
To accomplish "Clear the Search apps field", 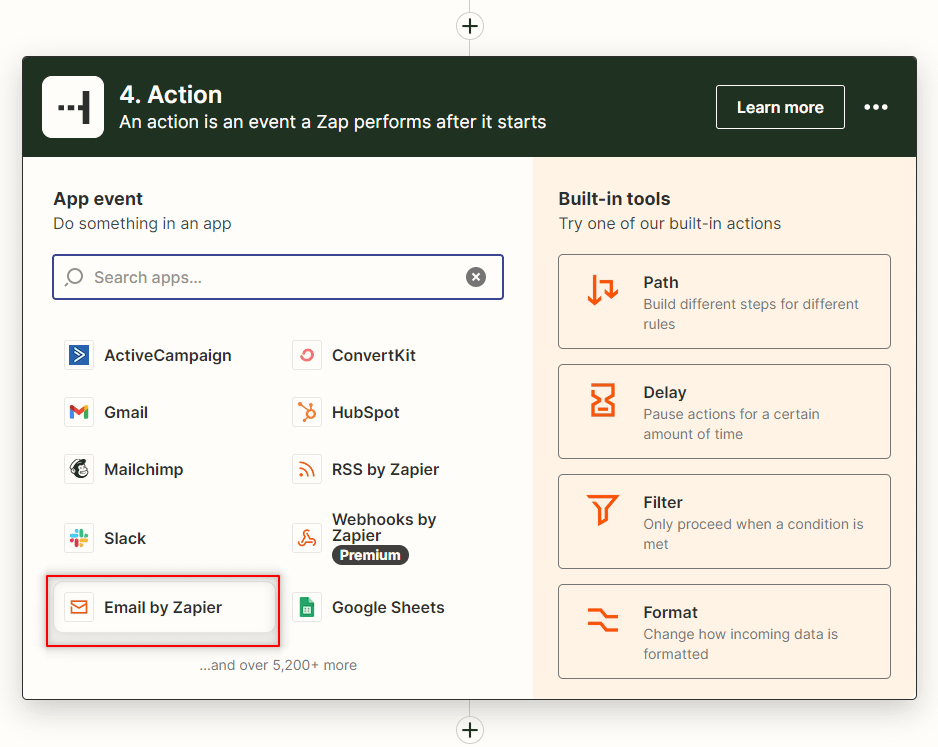I will tap(476, 277).
